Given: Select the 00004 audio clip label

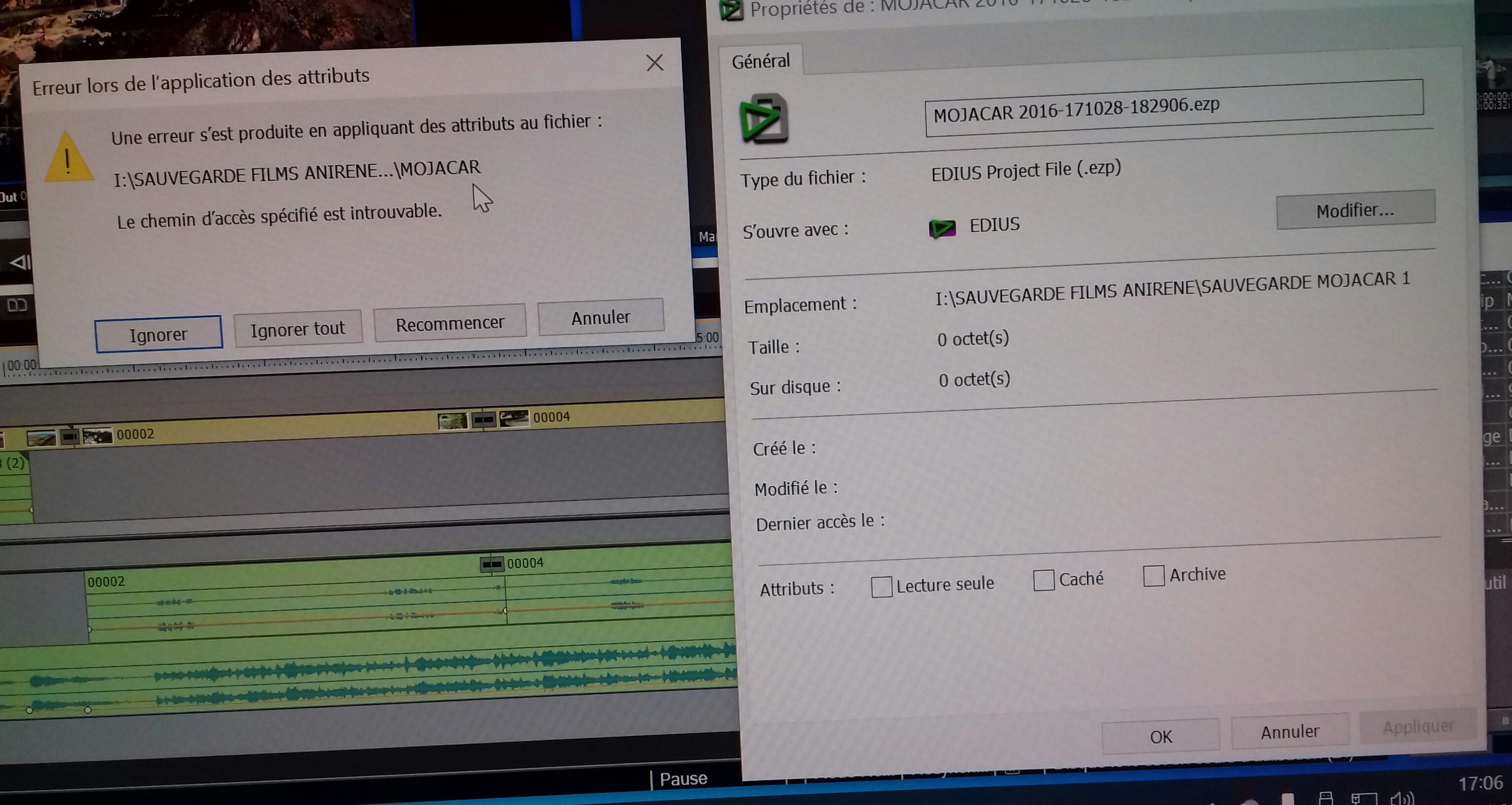Looking at the screenshot, I should coord(525,563).
